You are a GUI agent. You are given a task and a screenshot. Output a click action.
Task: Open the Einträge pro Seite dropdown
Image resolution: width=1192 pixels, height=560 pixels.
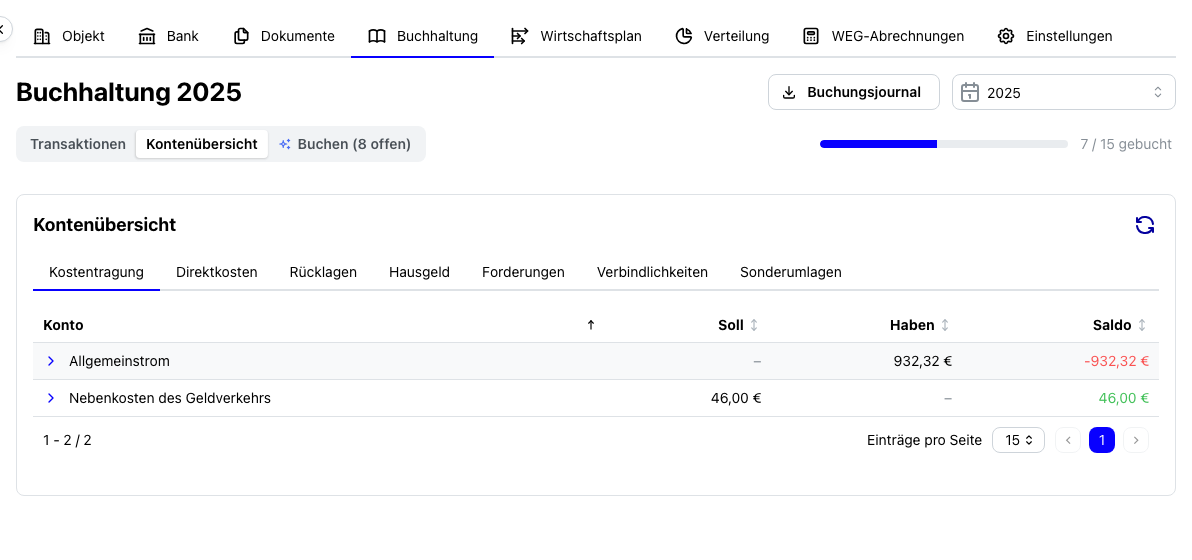pyautogui.click(x=1018, y=440)
